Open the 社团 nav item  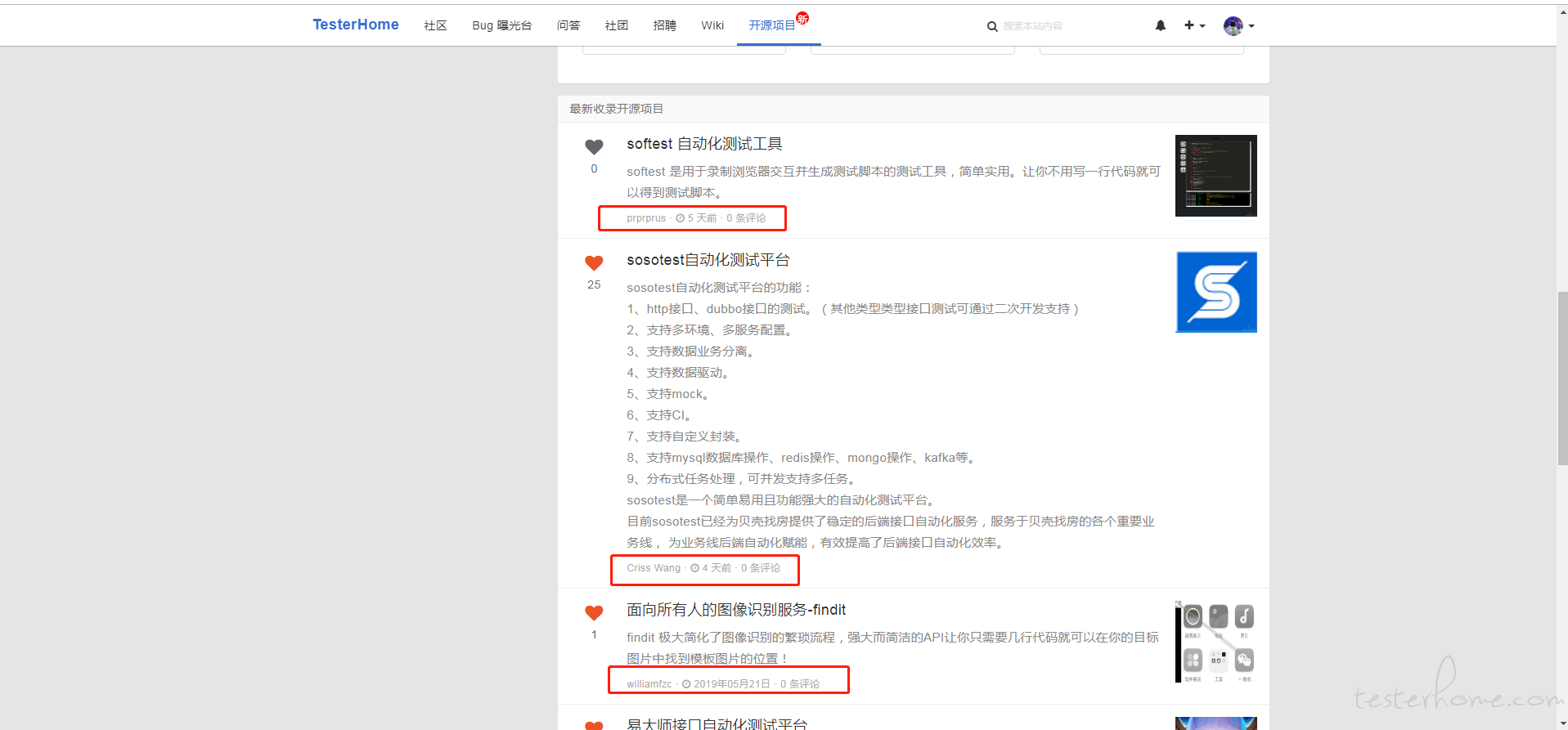pos(617,25)
